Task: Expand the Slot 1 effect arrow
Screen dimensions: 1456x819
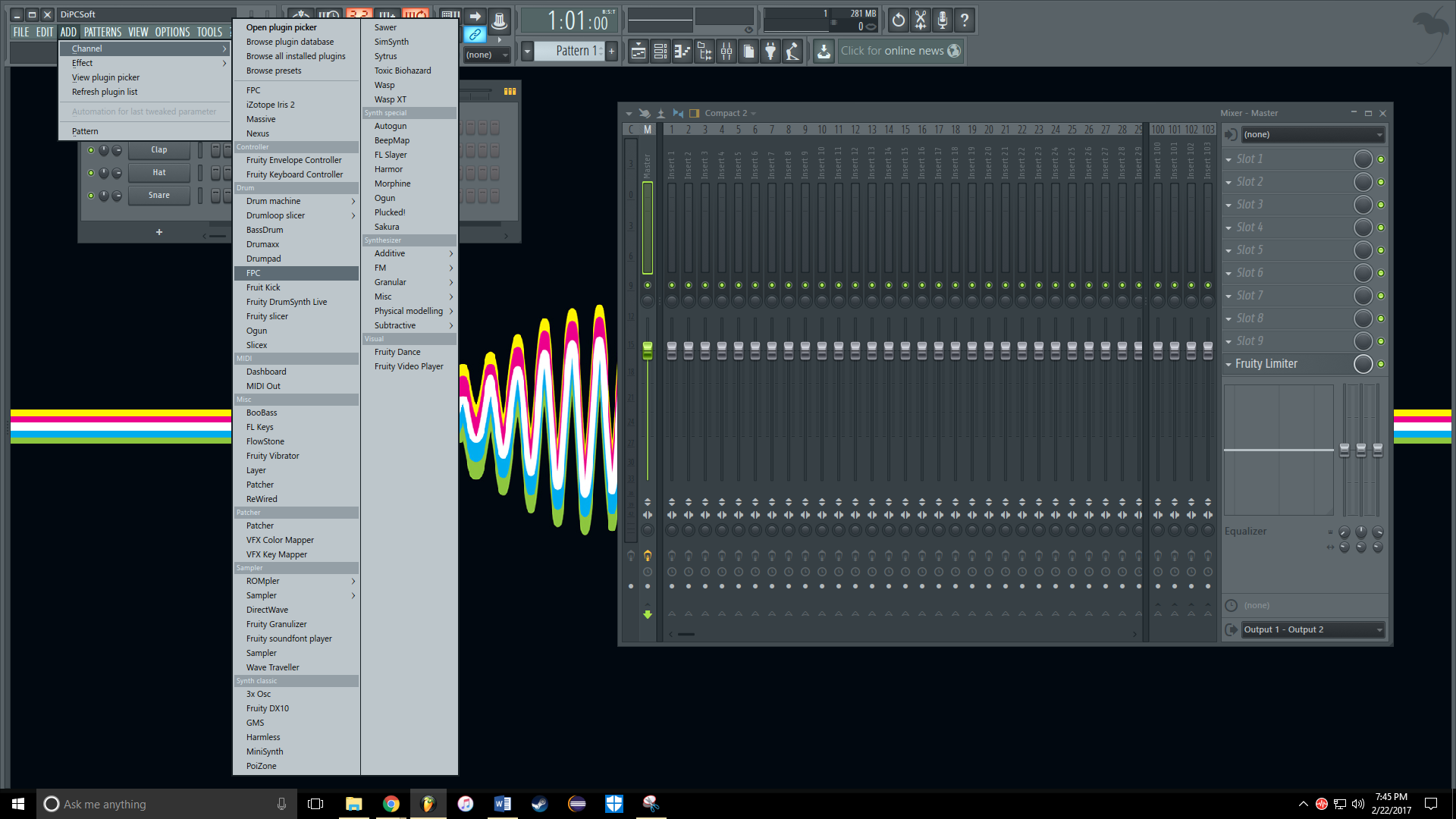Action: [1228, 159]
